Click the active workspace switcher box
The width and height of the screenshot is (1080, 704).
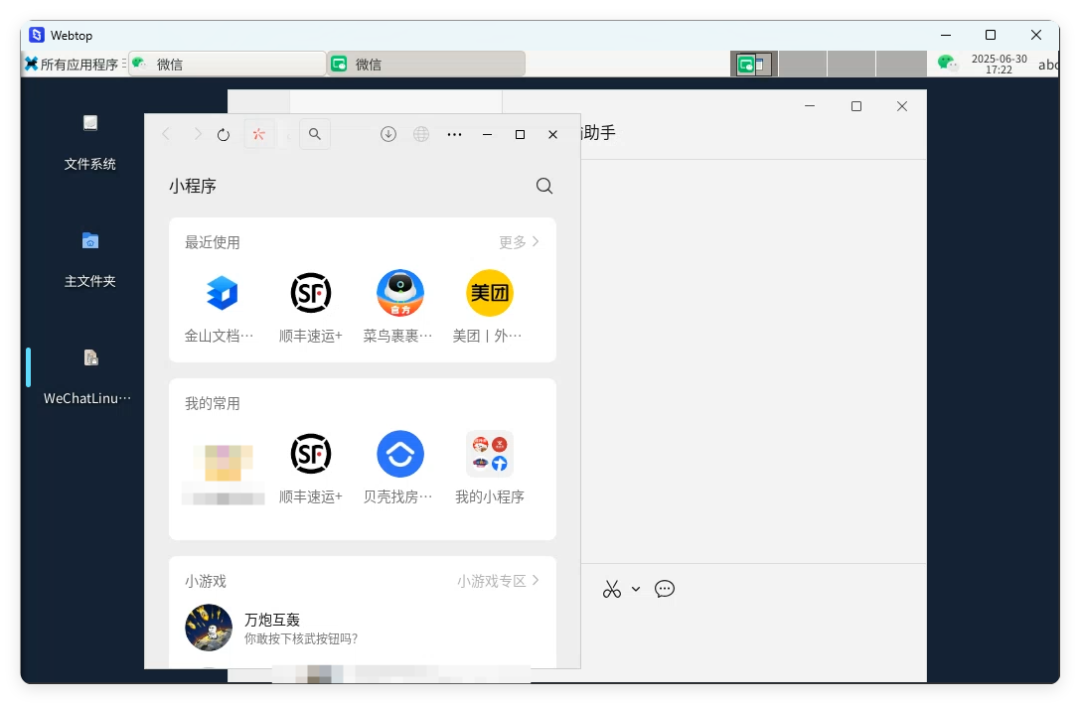click(754, 64)
